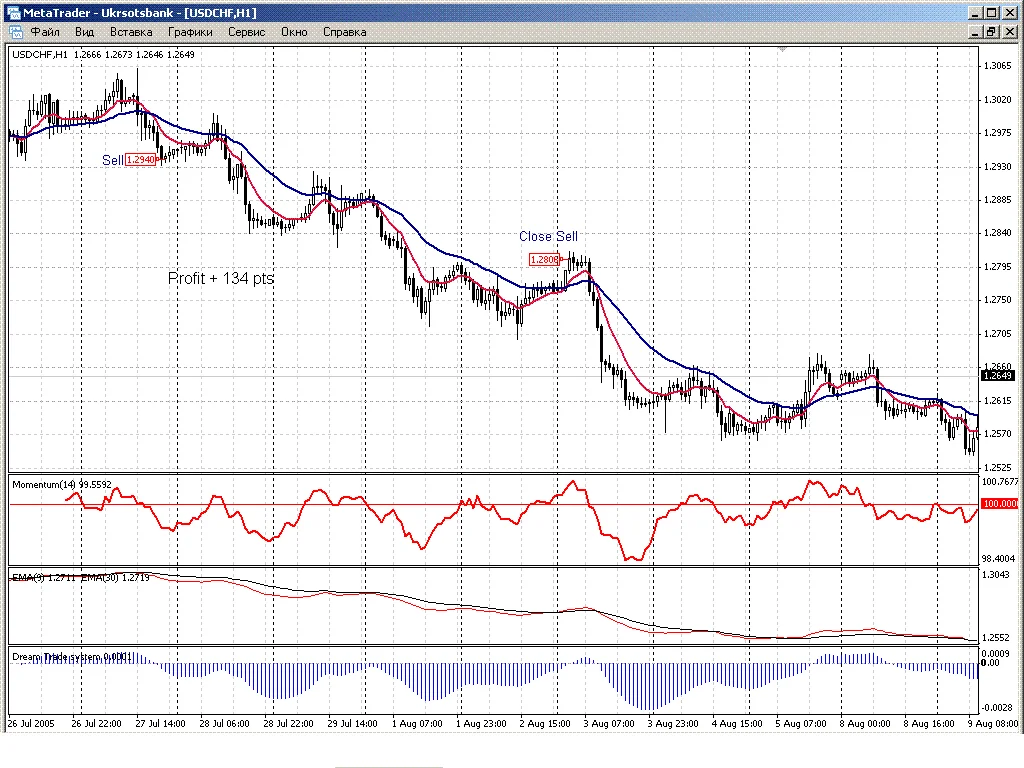This screenshot has height=768, width=1024.
Task: Select the 1.2806 Close Sell price tag
Action: pos(544,259)
